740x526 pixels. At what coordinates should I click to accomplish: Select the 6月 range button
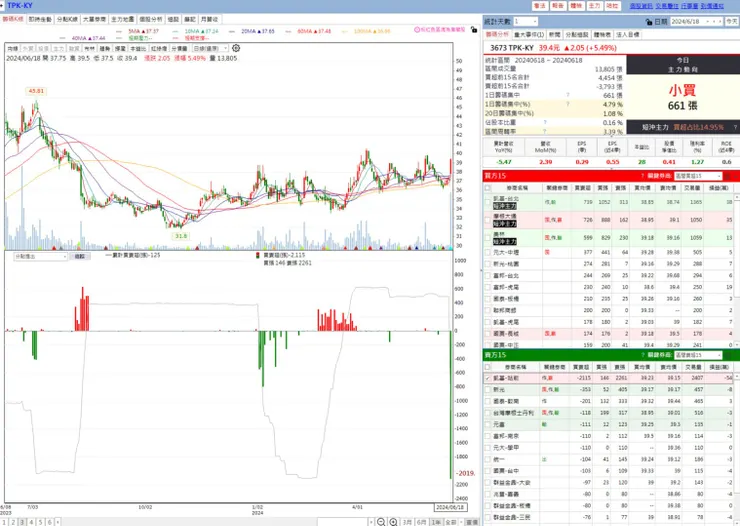(421, 522)
